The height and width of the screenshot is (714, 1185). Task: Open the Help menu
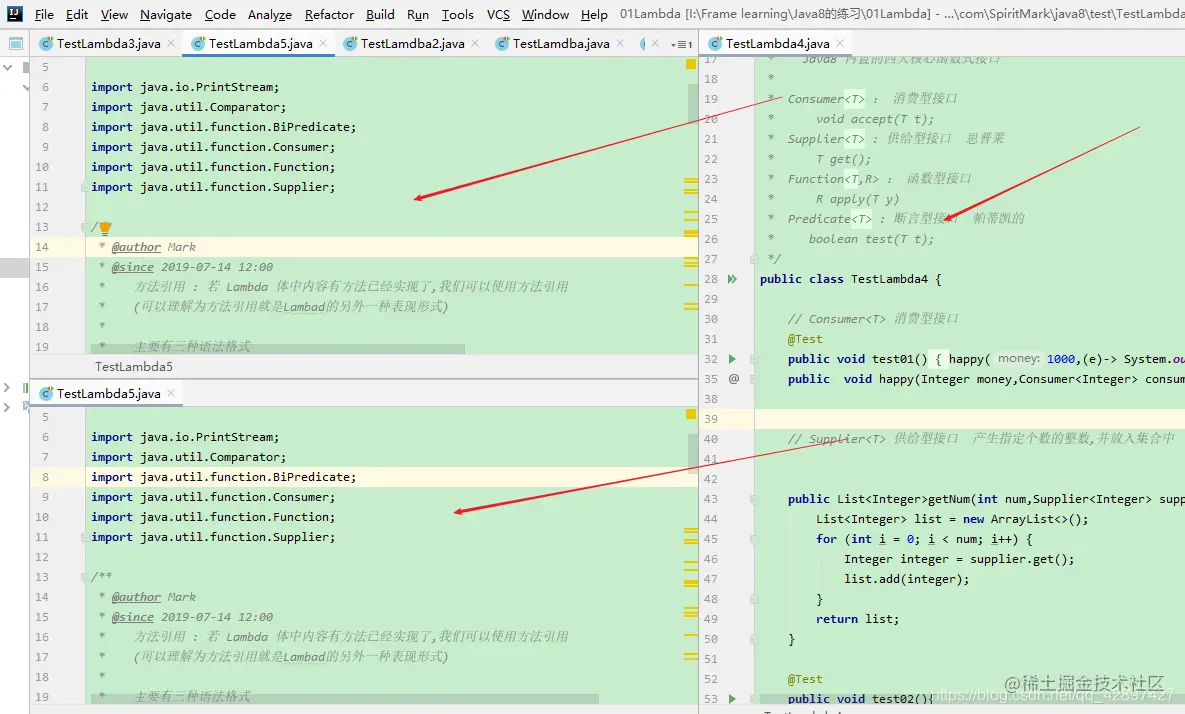594,14
